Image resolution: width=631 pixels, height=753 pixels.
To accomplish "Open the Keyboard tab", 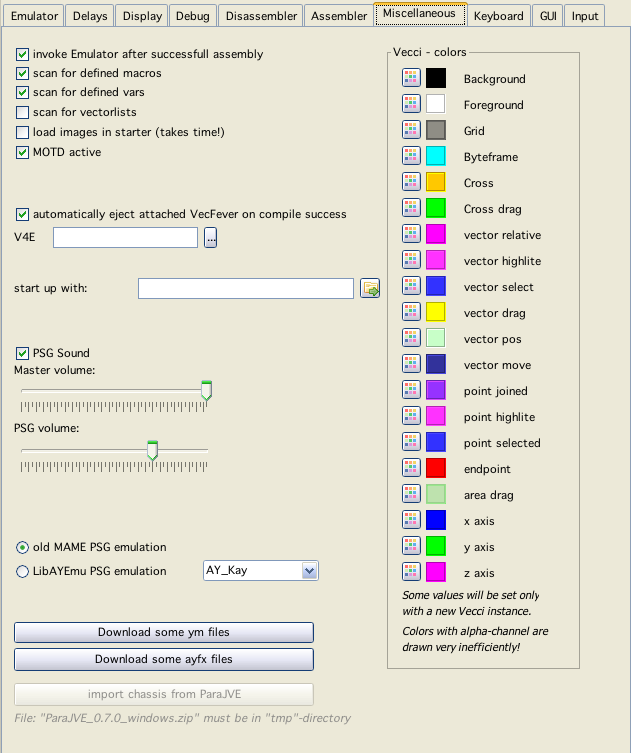I will [498, 16].
